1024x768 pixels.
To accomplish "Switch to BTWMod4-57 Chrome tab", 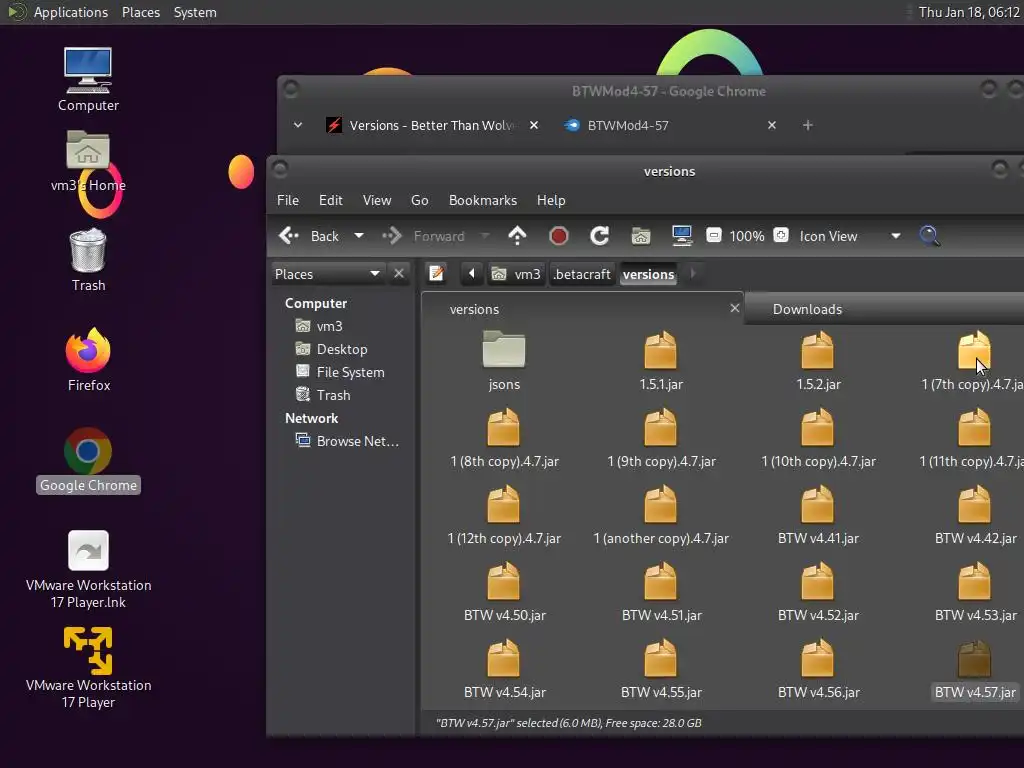I will [x=672, y=125].
